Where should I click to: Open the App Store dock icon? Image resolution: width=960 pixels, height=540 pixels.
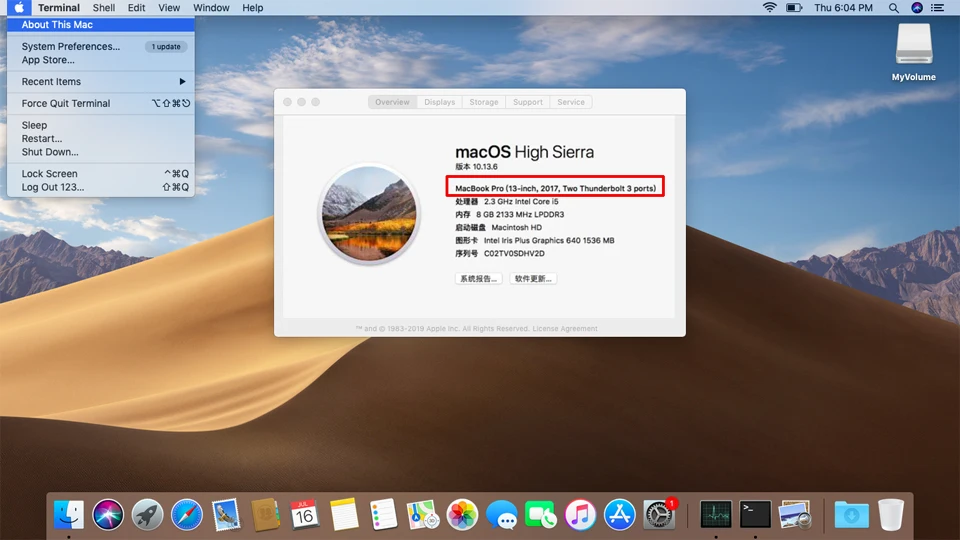(620, 515)
